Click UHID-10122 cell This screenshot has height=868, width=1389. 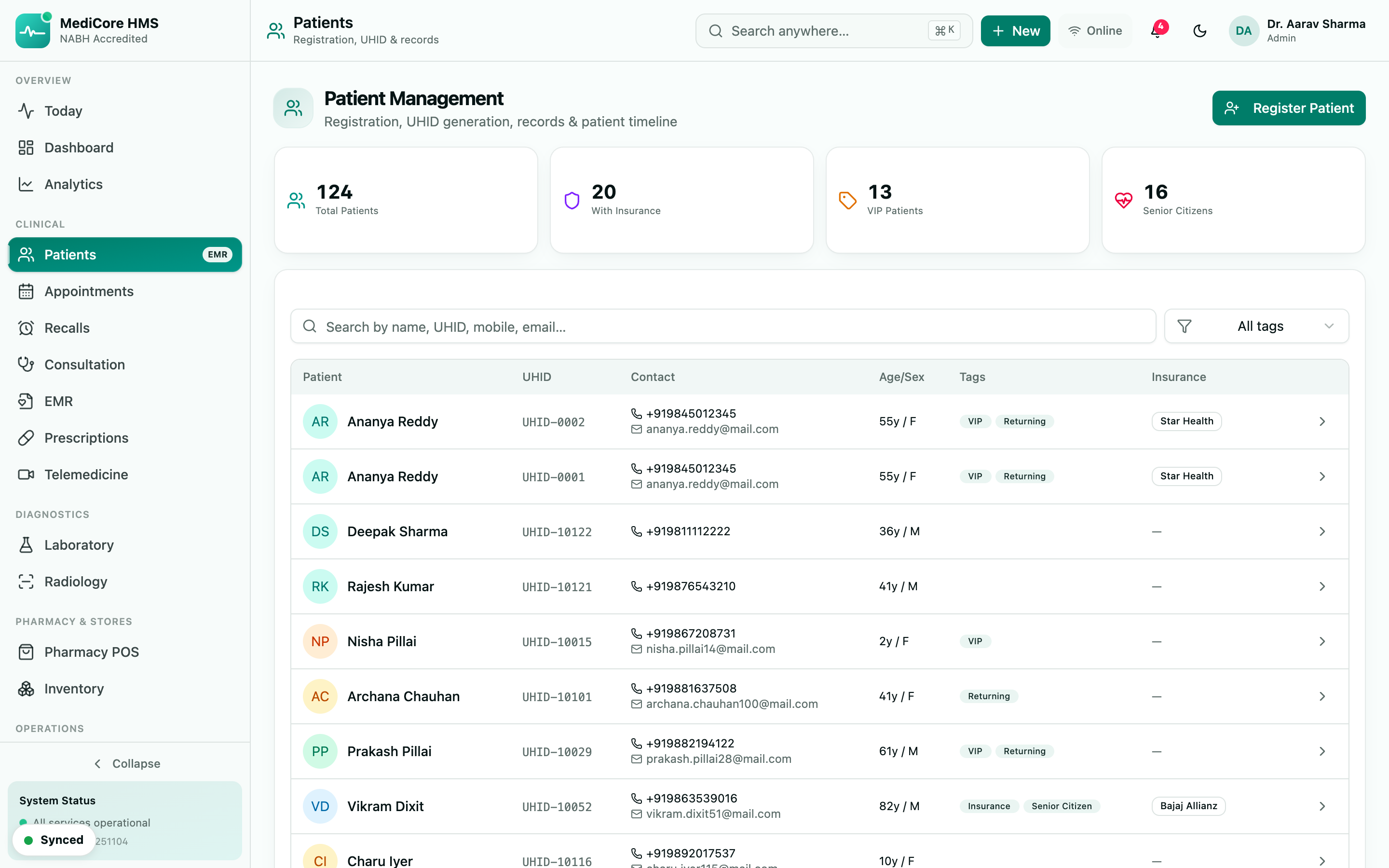(557, 532)
